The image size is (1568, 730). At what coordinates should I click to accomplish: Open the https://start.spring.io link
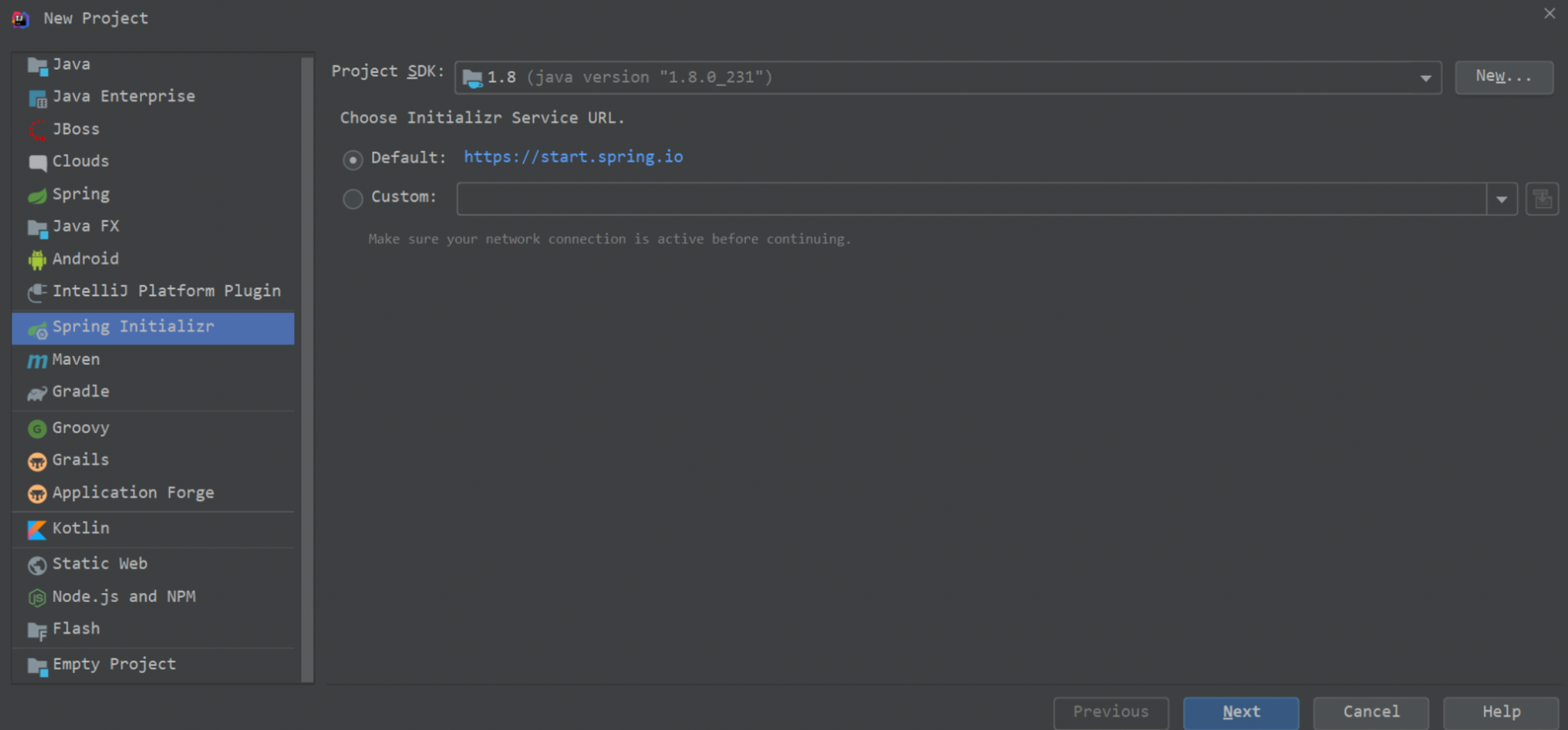573,157
